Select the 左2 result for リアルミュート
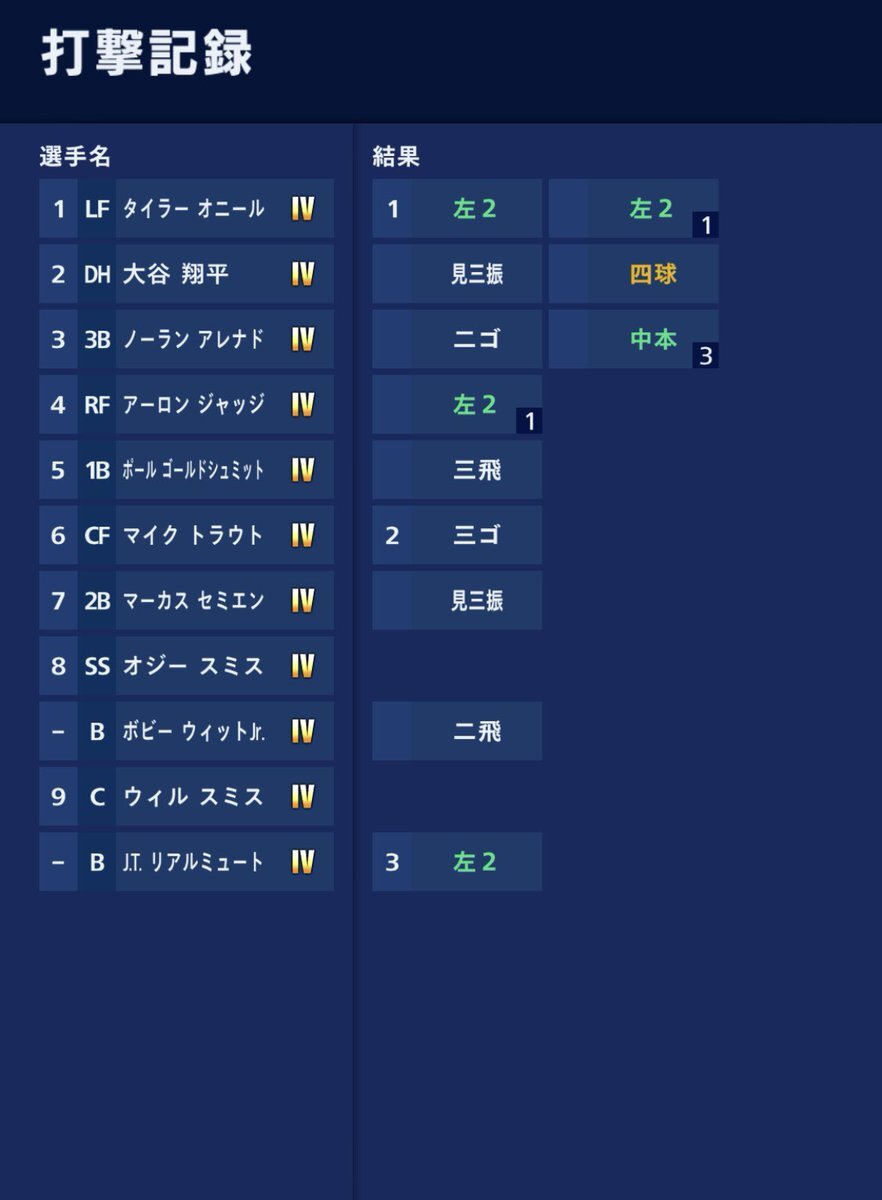This screenshot has width=882, height=1200. pos(457,862)
